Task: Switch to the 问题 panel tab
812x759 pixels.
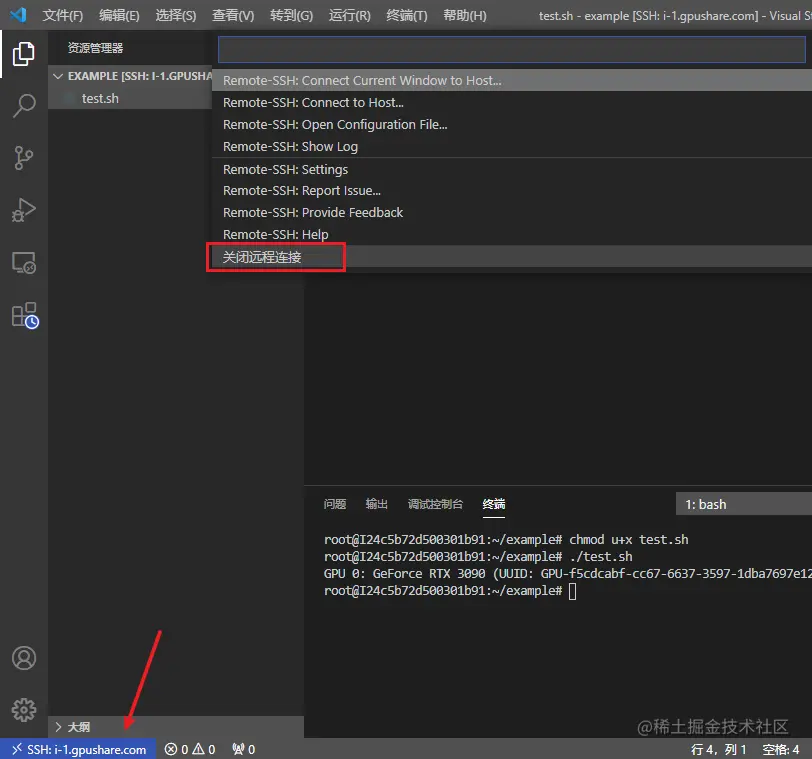Action: coord(335,504)
